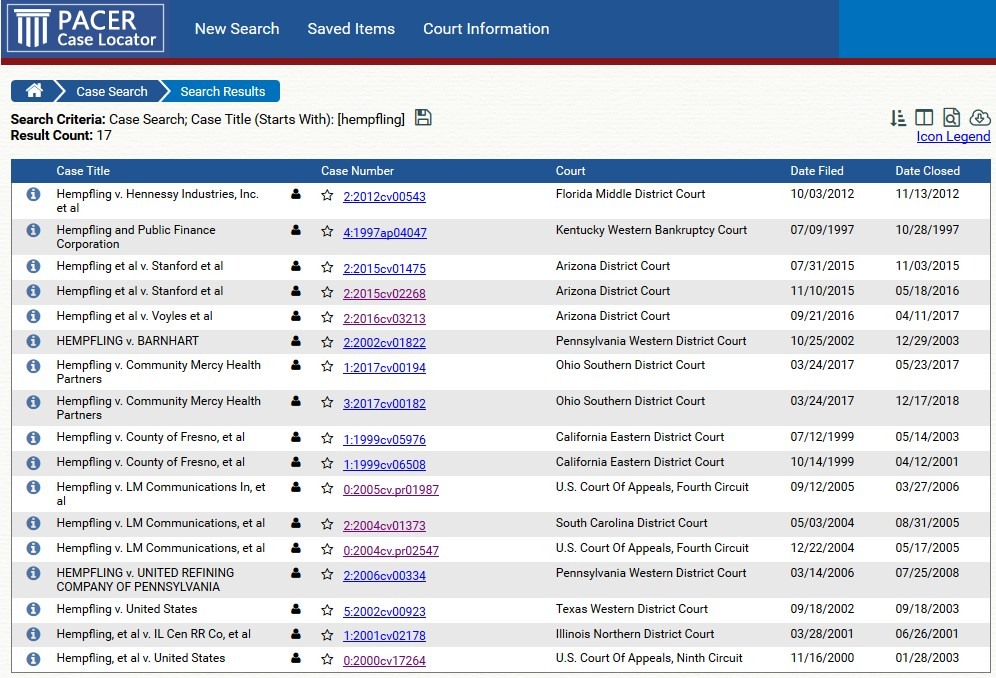Image resolution: width=996 pixels, height=678 pixels.
Task: Click the search-within-results document icon
Action: pyautogui.click(x=951, y=118)
